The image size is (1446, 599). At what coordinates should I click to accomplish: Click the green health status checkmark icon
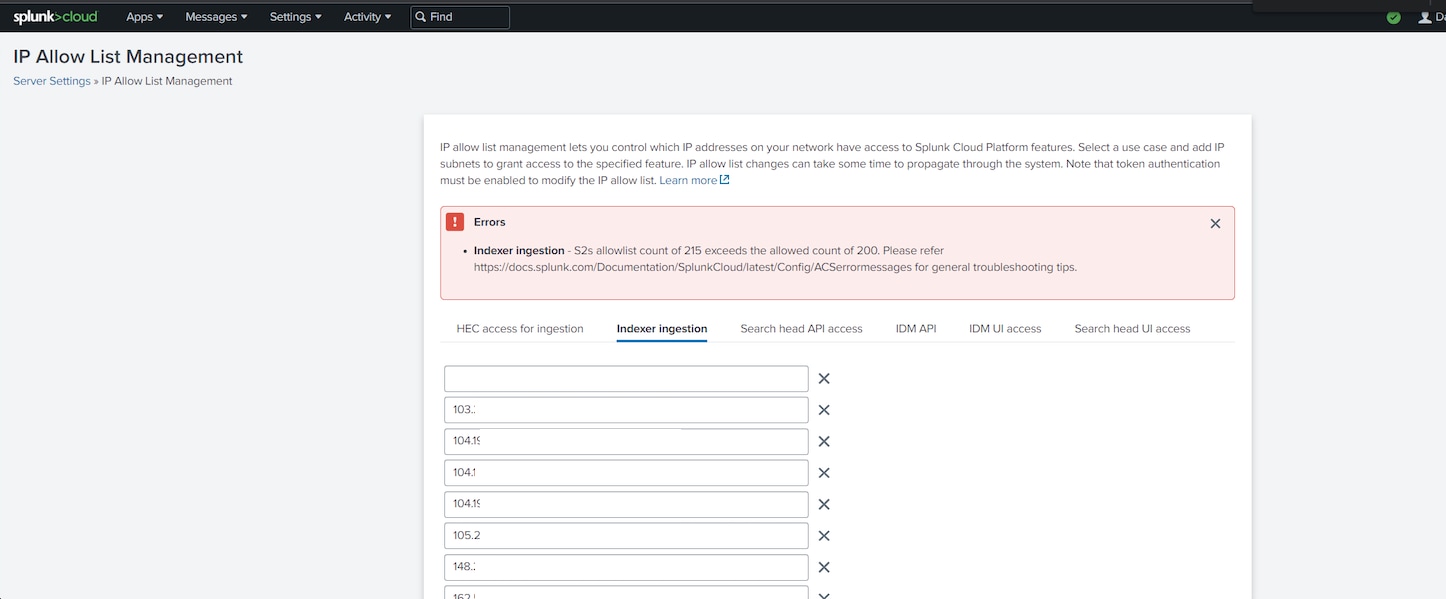tap(1394, 17)
